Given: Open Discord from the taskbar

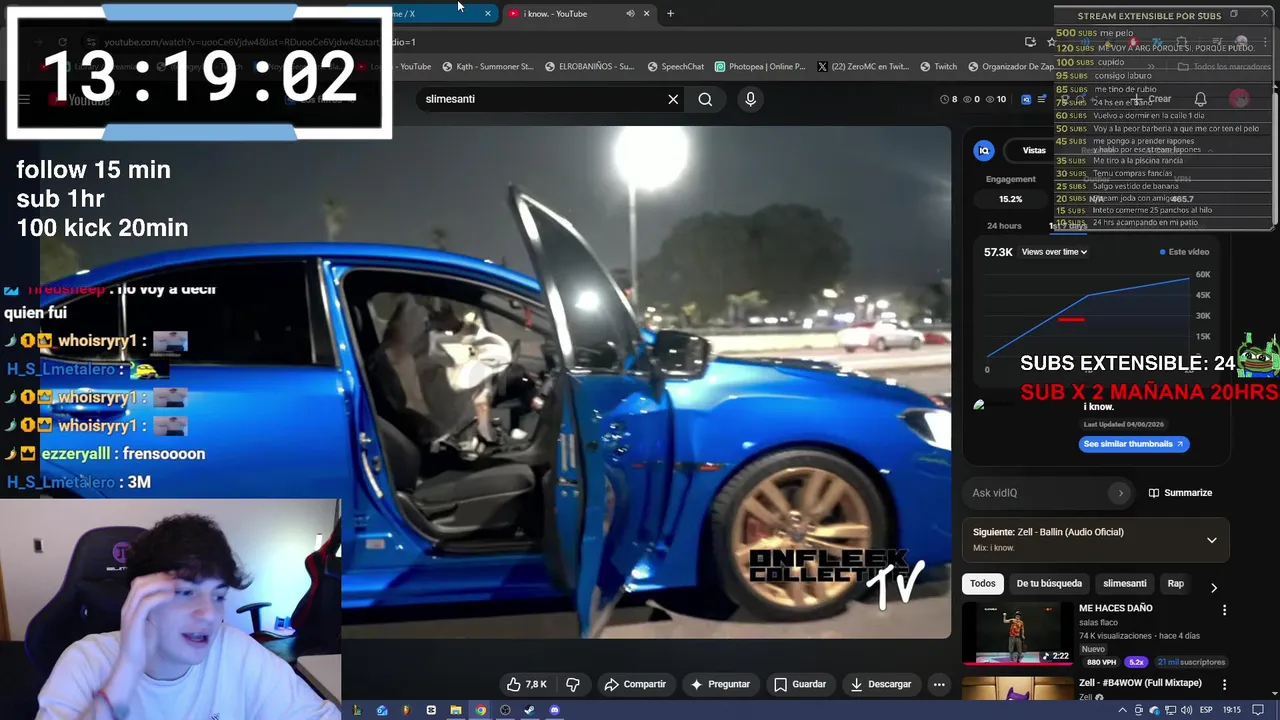Looking at the screenshot, I should coord(555,711).
